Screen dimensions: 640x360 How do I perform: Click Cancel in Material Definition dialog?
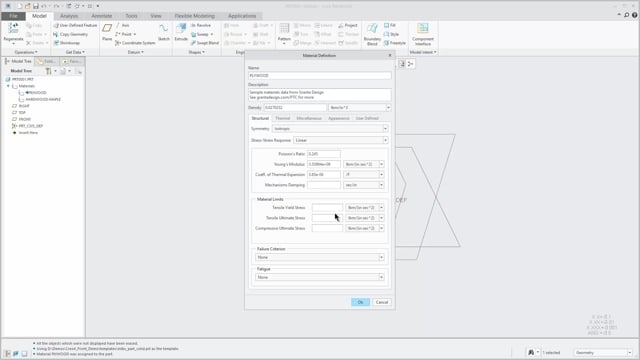tap(382, 302)
